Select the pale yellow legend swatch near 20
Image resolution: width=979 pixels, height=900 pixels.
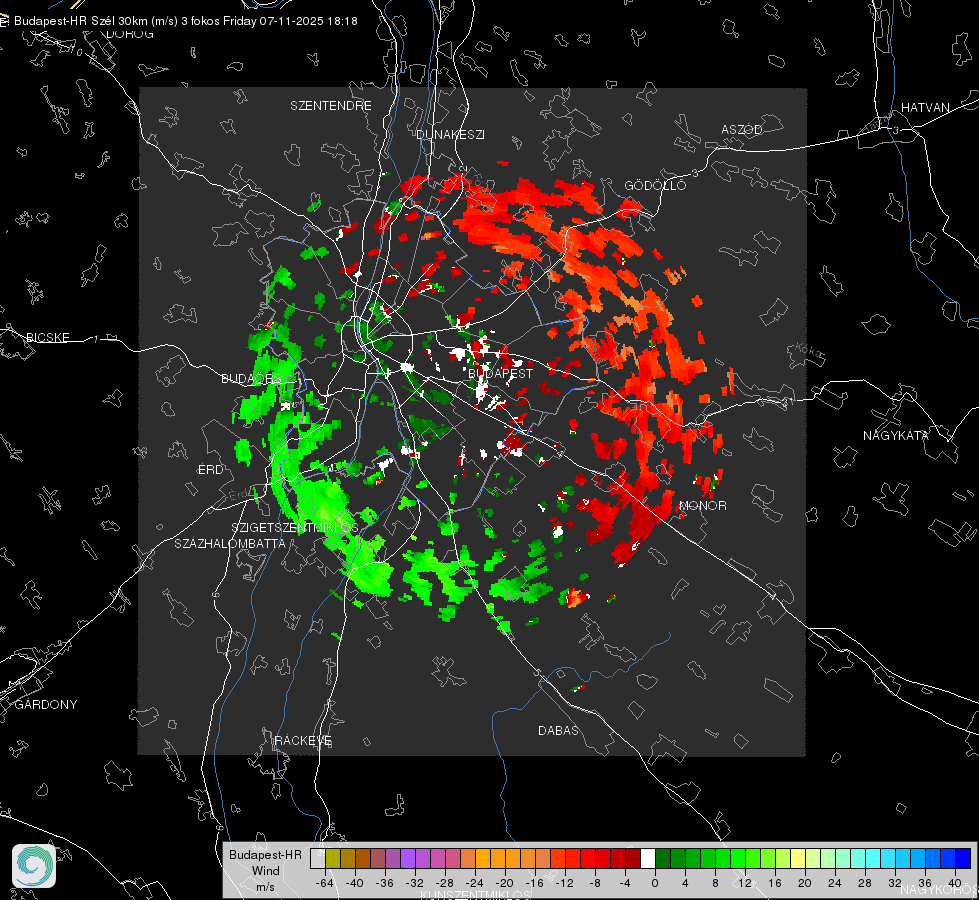tap(798, 859)
